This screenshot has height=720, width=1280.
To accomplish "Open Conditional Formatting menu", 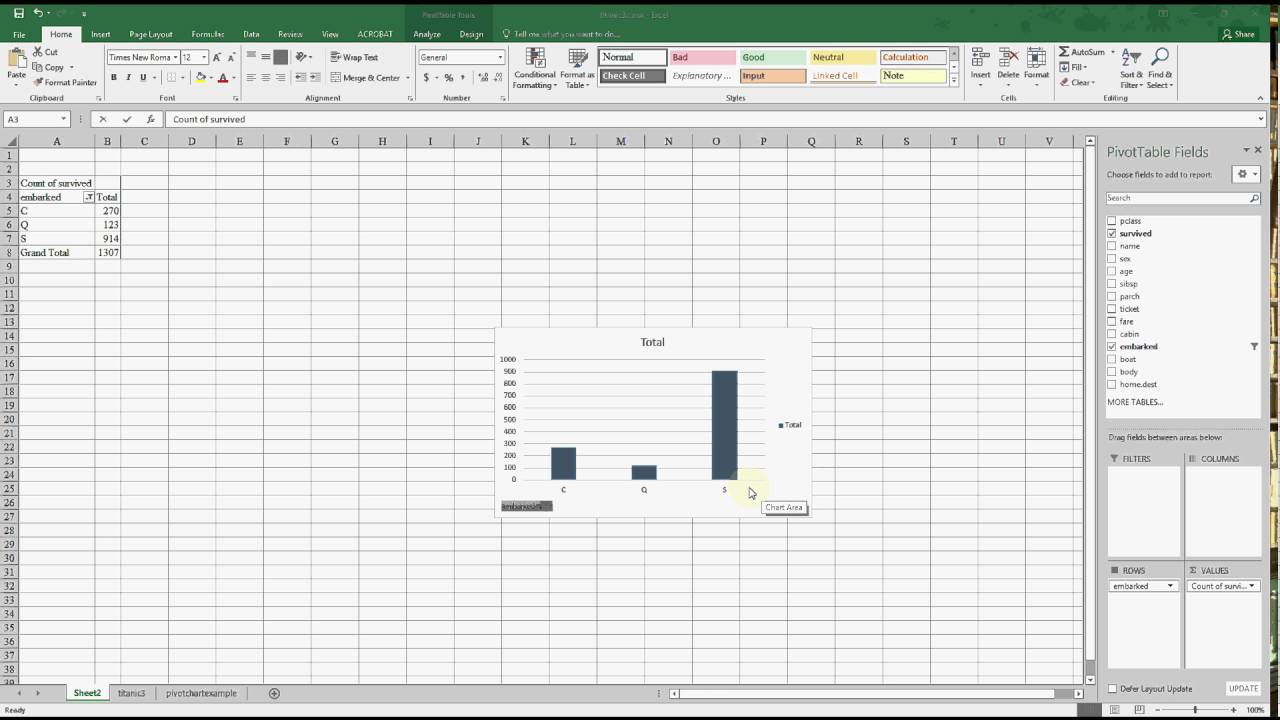I will pyautogui.click(x=534, y=68).
